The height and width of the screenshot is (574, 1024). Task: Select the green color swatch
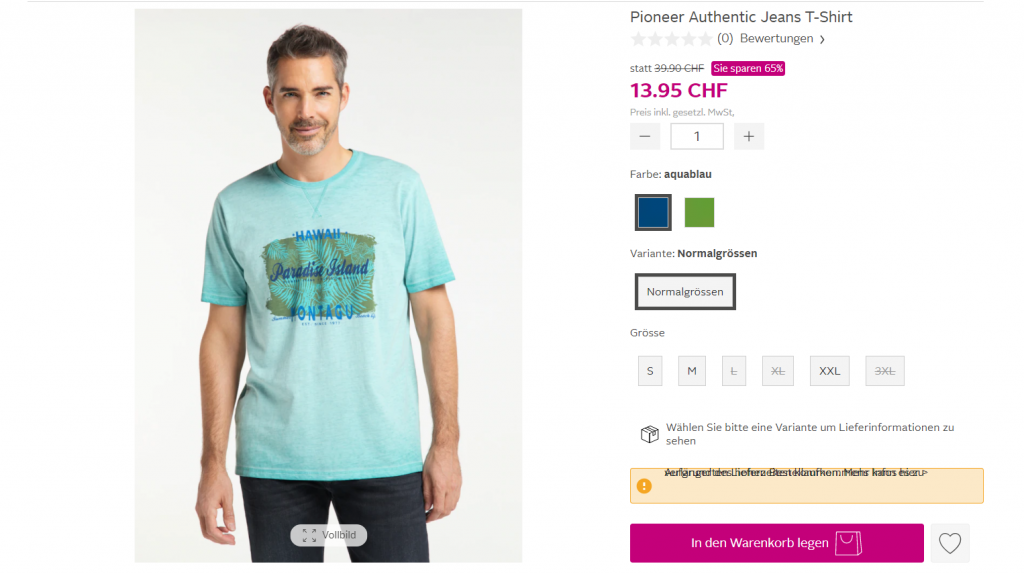(699, 212)
